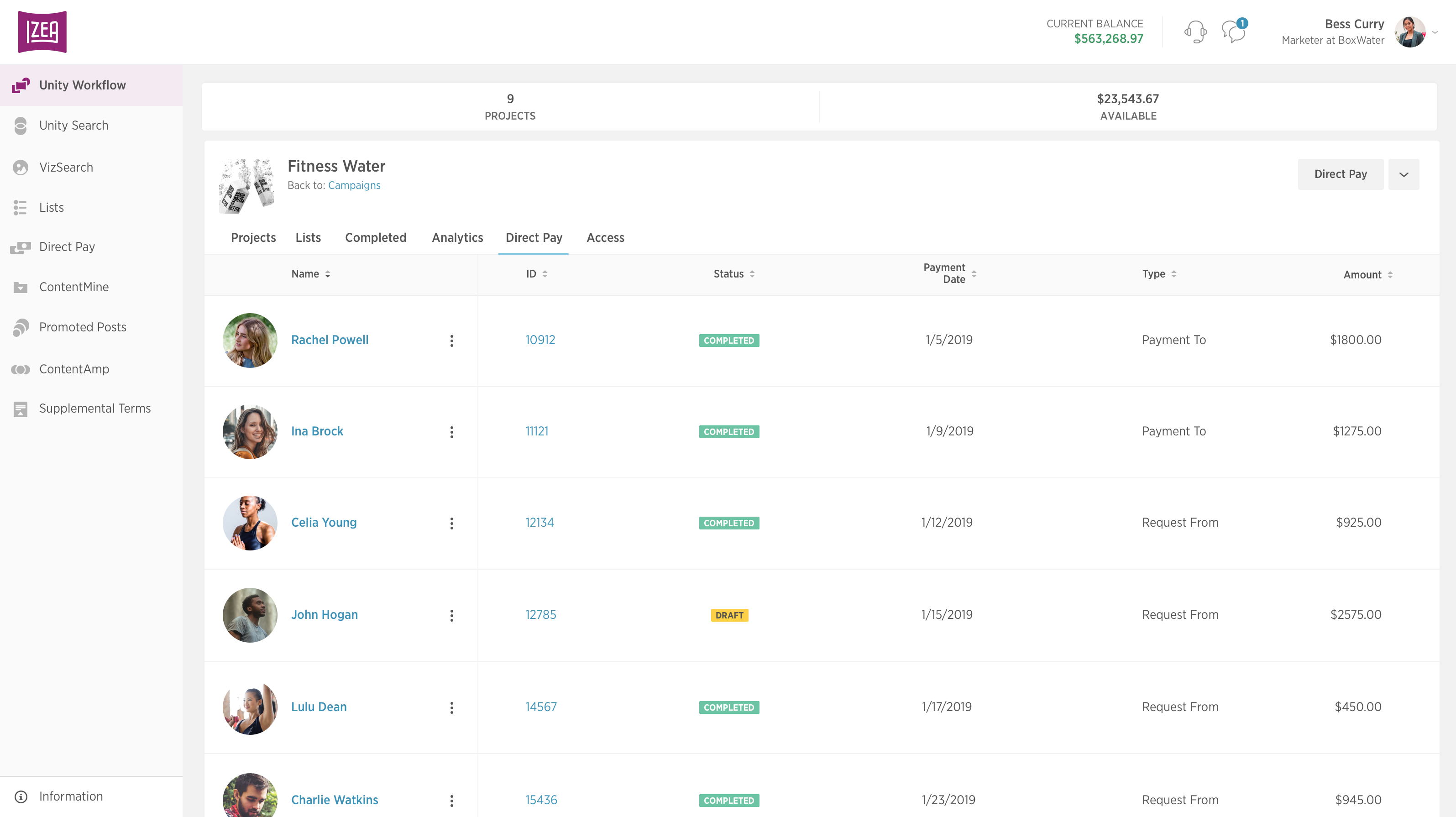Click the Campaigns back link
The height and width of the screenshot is (817, 1456).
[x=354, y=185]
